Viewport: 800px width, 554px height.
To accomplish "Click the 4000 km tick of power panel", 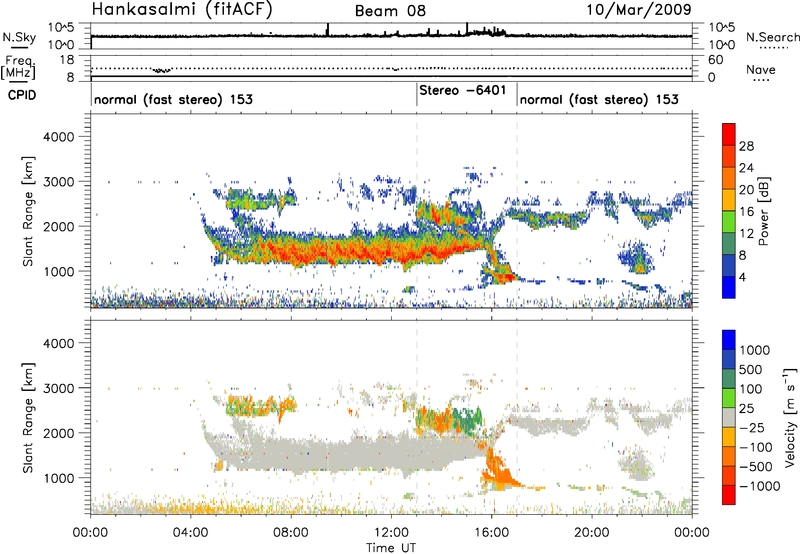I will [59, 137].
